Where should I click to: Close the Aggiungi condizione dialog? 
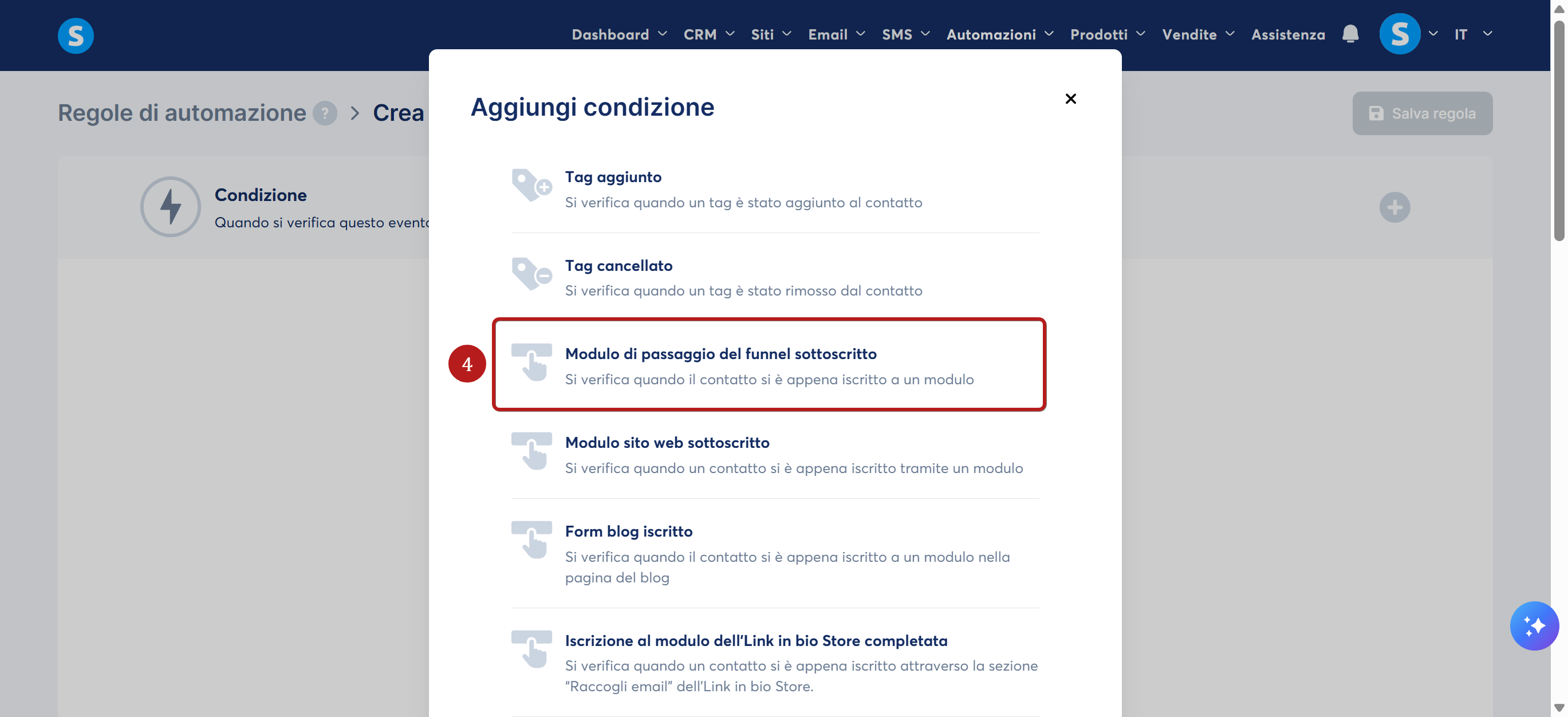tap(1070, 99)
